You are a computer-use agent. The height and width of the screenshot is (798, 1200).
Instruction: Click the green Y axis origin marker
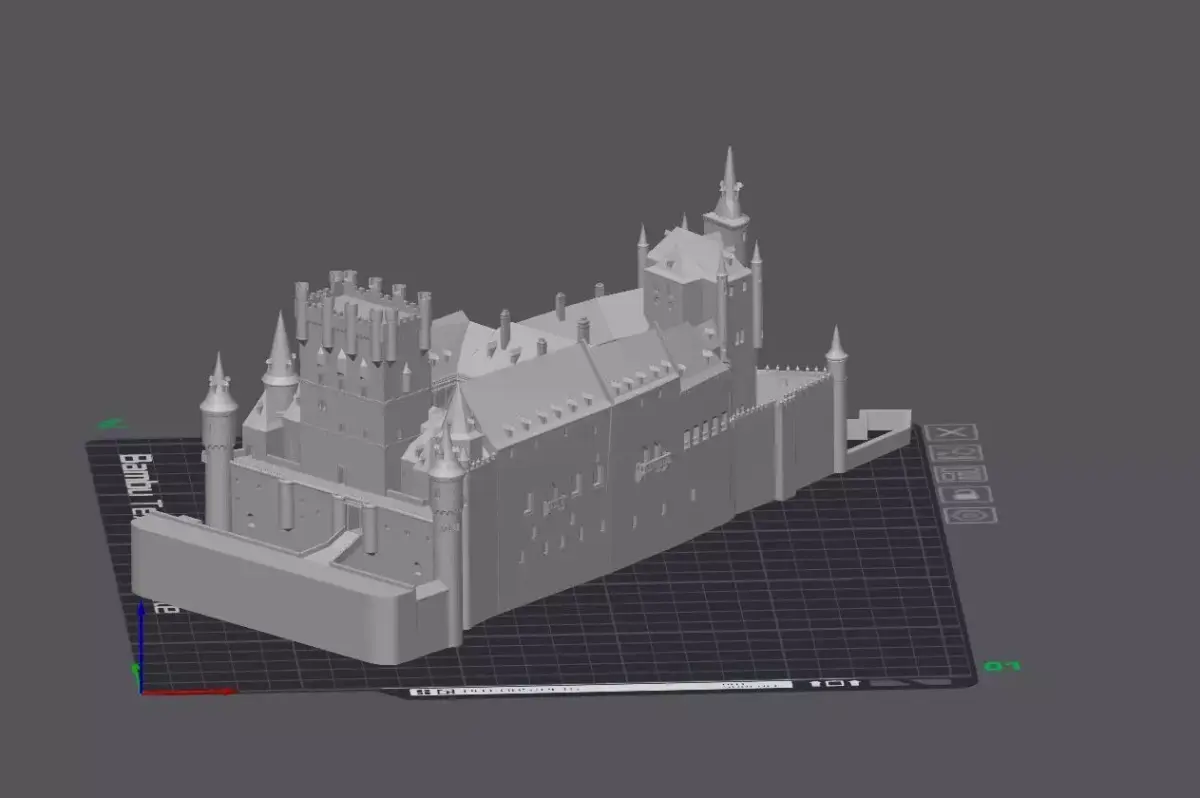(x=135, y=667)
